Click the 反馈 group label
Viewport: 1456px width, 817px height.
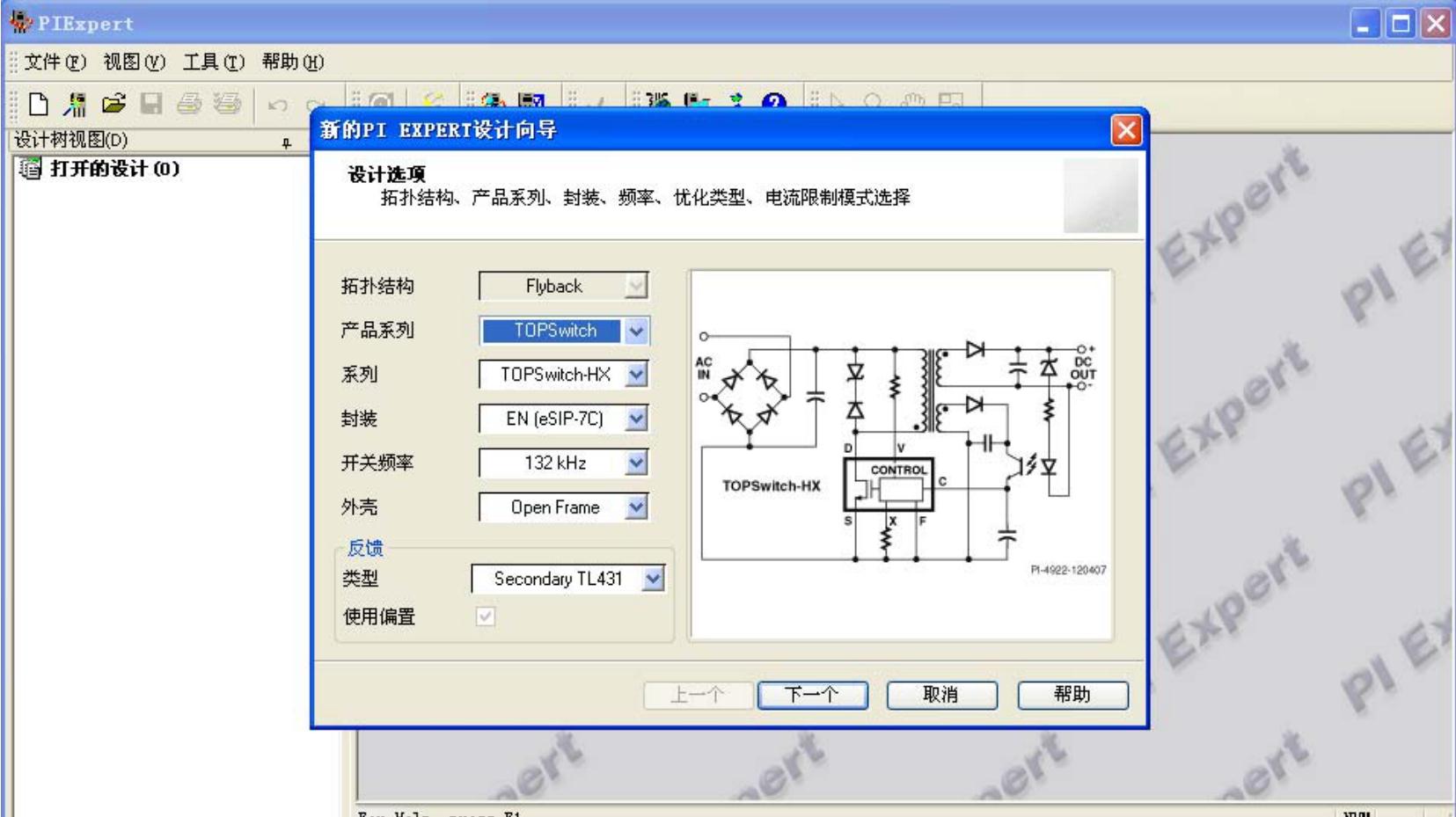(365, 548)
